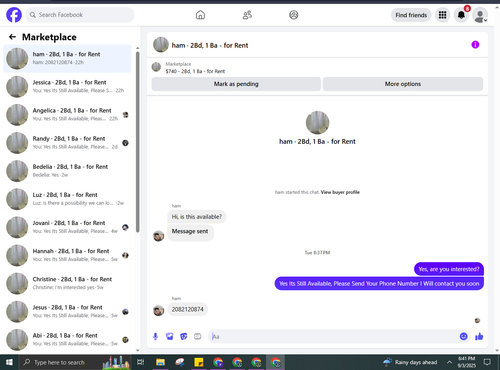
Task: Click More options button
Action: 403,84
